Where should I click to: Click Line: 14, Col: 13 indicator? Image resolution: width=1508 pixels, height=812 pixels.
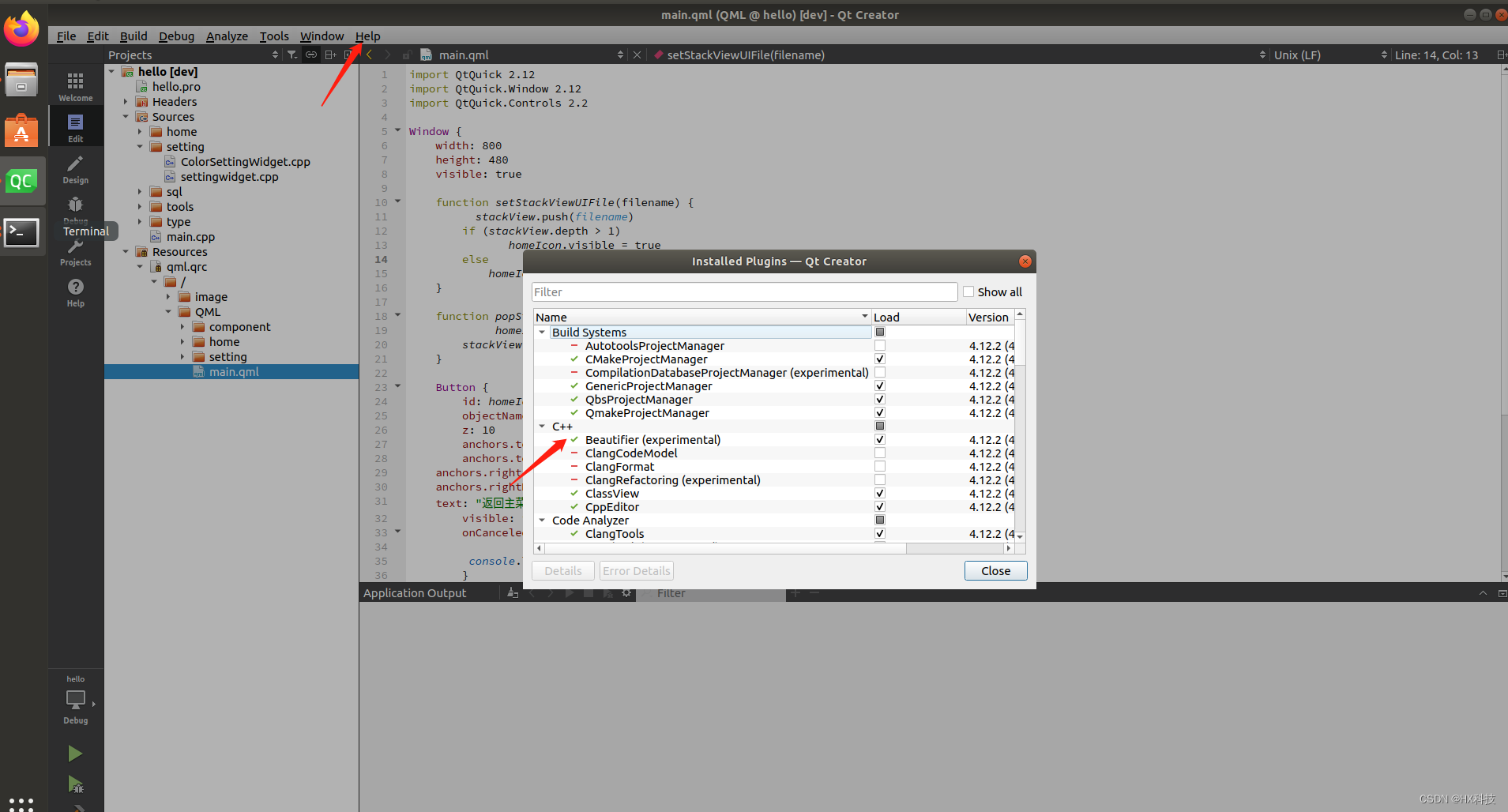coord(1436,55)
